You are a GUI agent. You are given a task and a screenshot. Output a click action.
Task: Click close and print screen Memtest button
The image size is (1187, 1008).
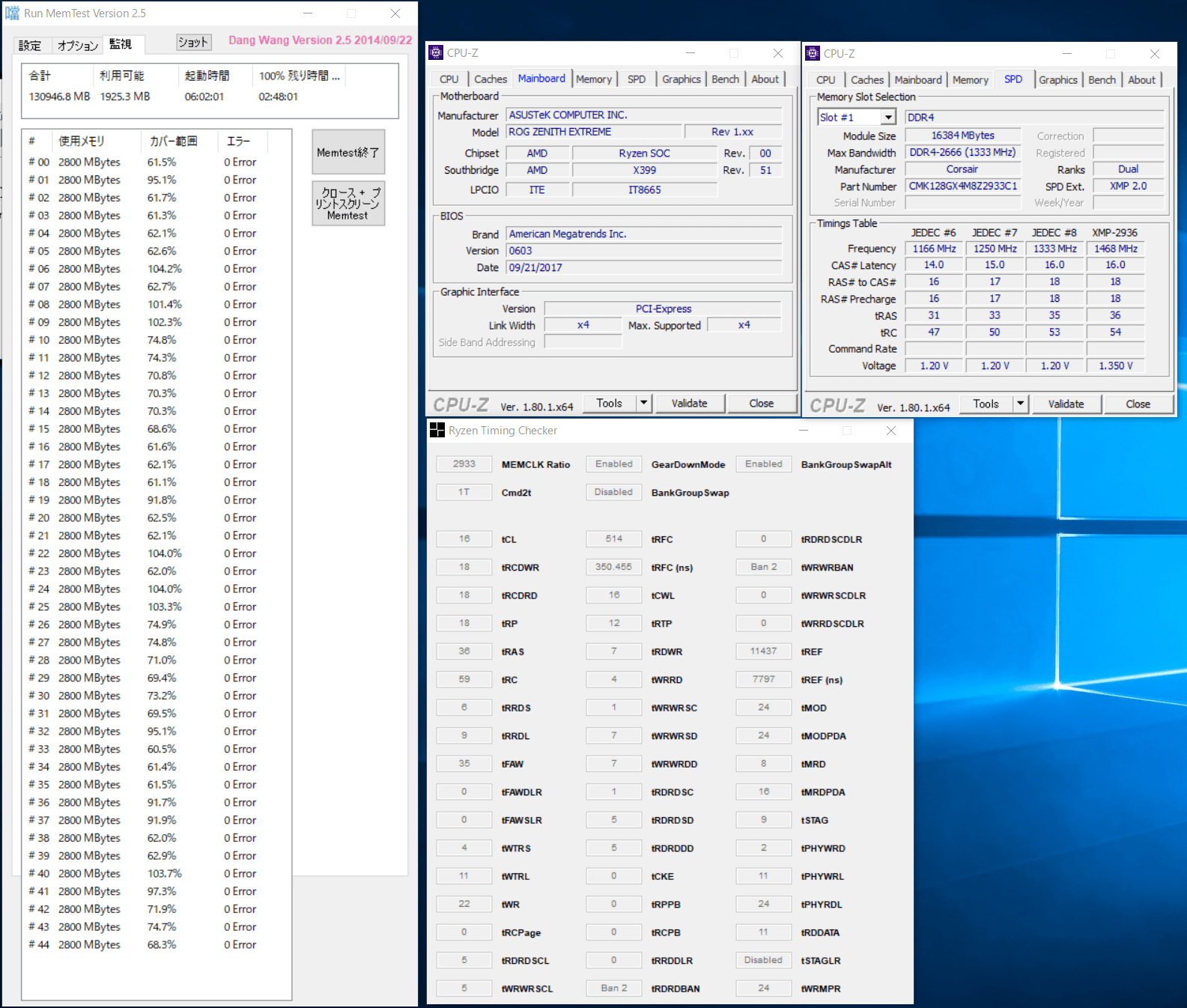coord(348,203)
